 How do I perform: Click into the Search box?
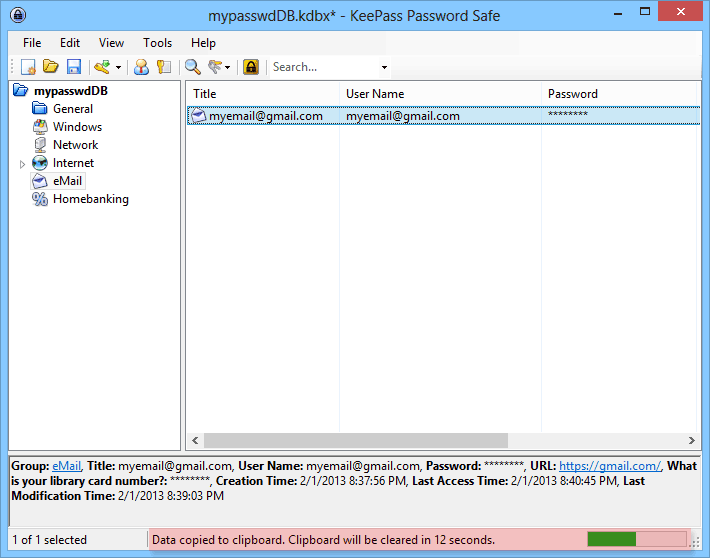click(325, 67)
